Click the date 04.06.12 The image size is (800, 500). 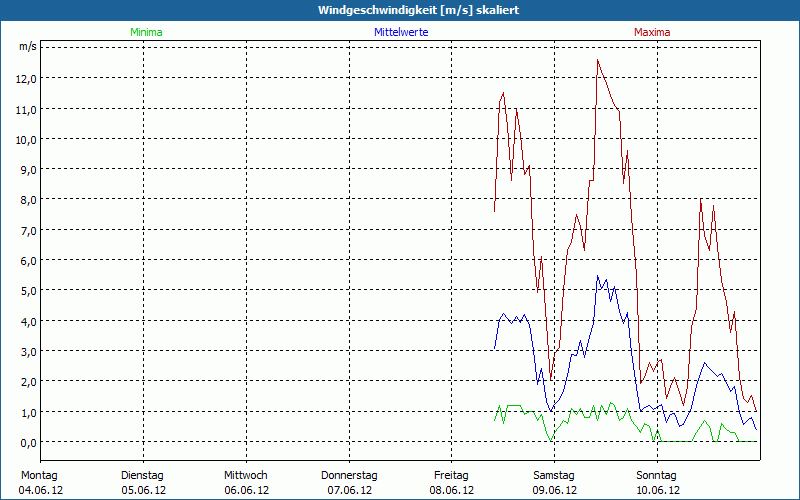(x=41, y=490)
